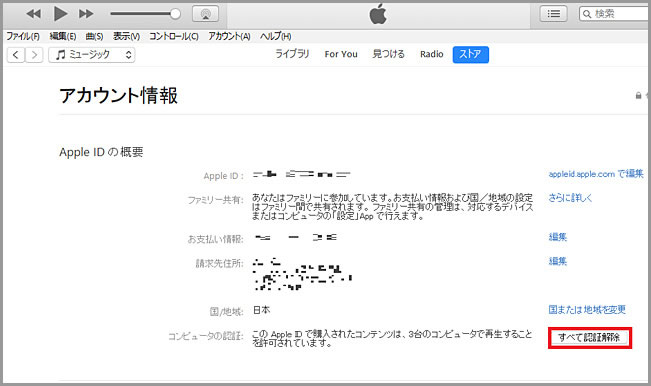Open the アカウント(A) menu
Viewport: 651px width, 386px height.
pyautogui.click(x=229, y=37)
